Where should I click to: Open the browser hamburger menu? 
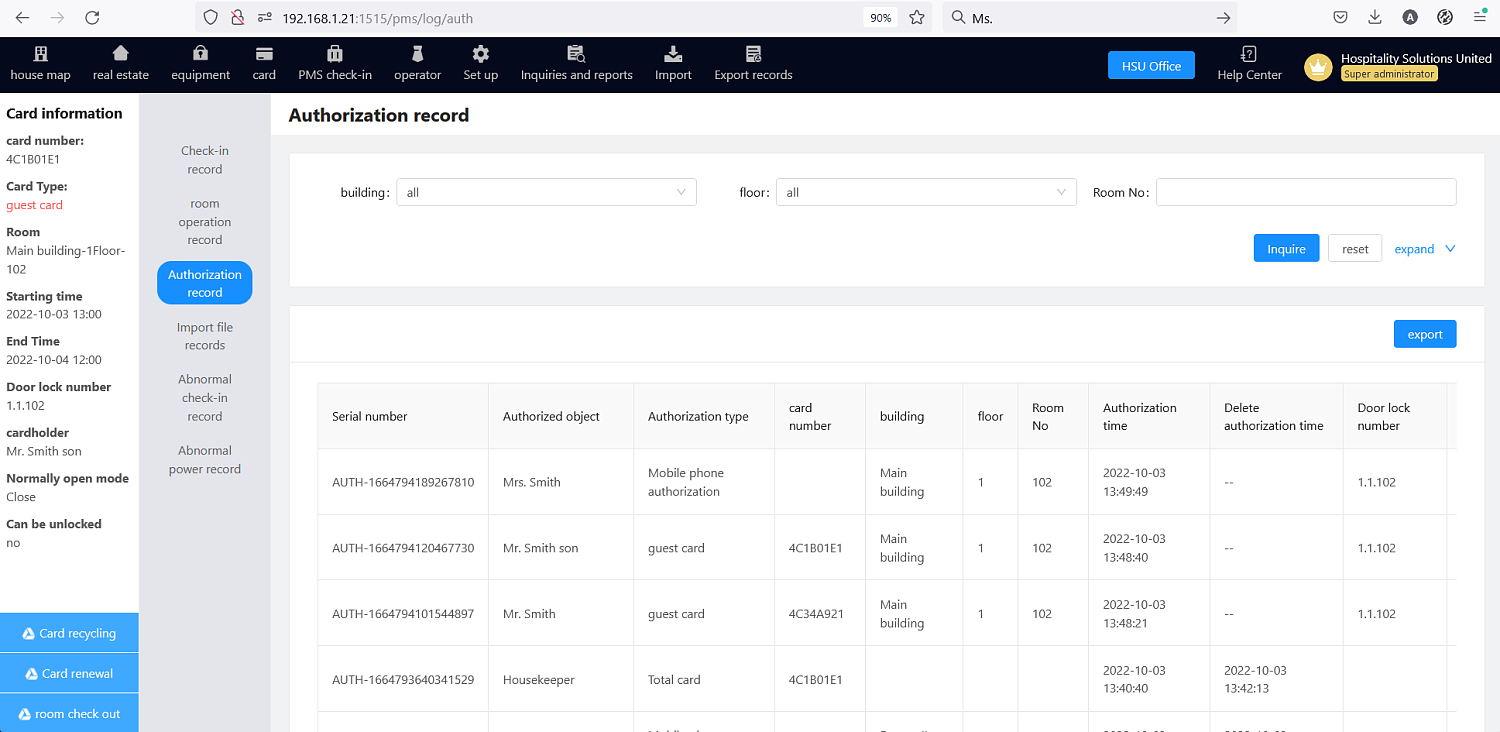[1480, 18]
